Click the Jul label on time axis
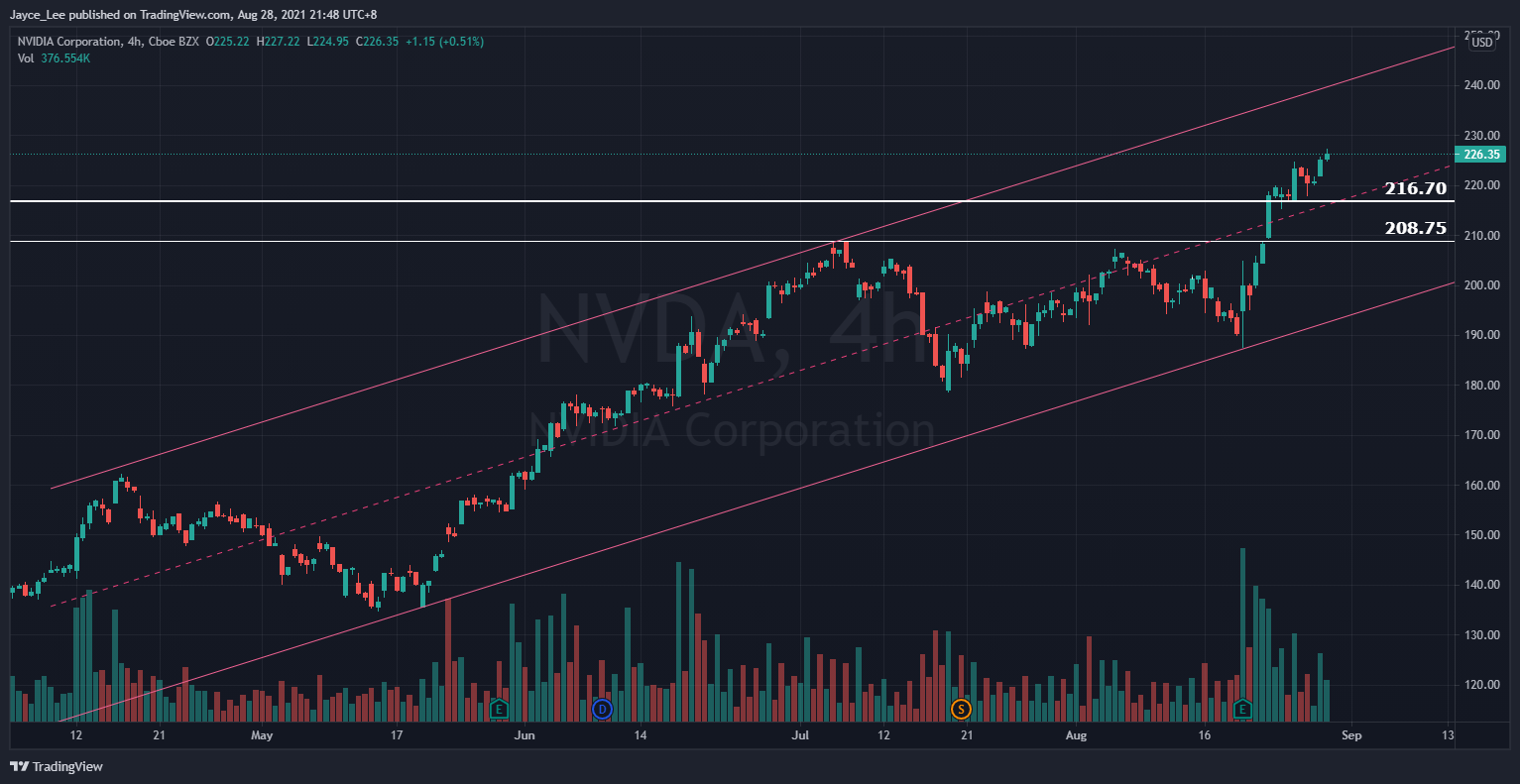The height and width of the screenshot is (784, 1520). (x=800, y=735)
